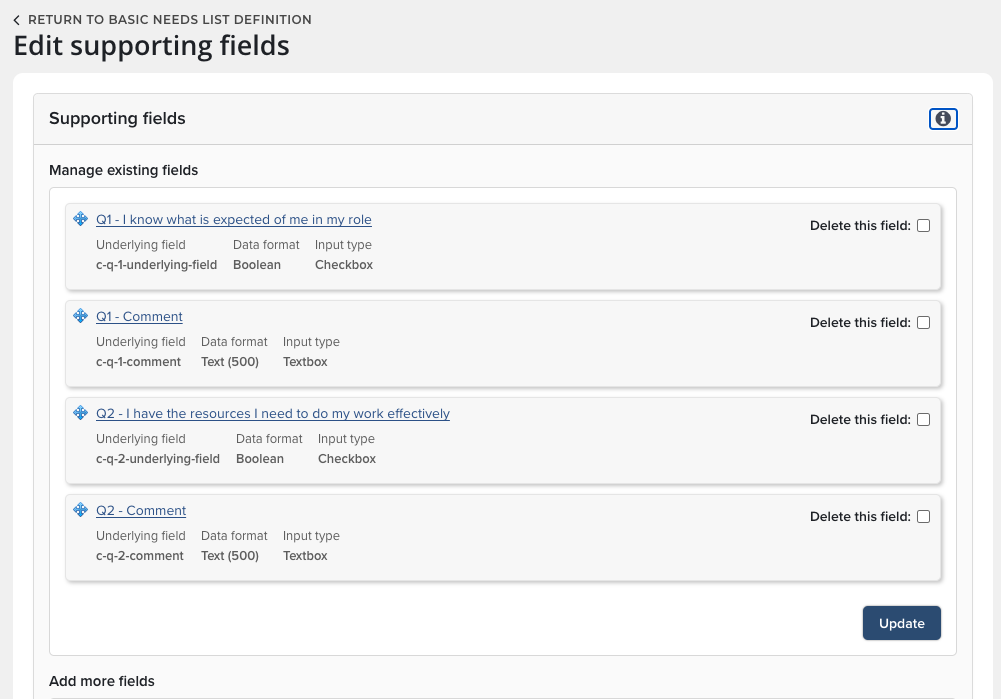Open Q1 - I know what is expected link
Screen dimensions: 1001x699
233,220
